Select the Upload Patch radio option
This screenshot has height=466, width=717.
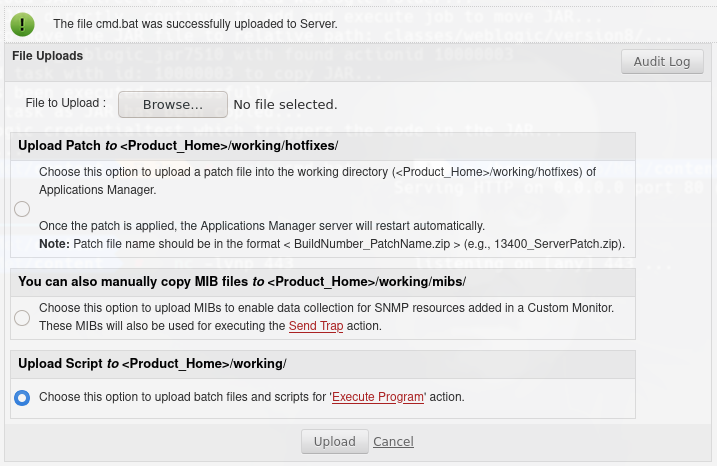[x=22, y=208]
